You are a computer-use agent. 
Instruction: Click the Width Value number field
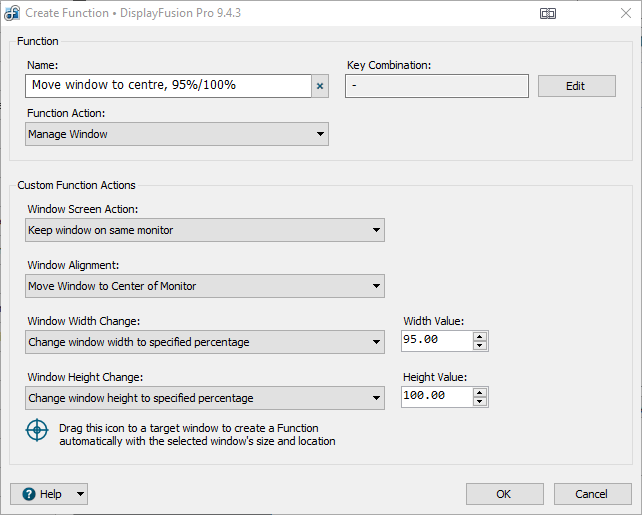pos(436,341)
